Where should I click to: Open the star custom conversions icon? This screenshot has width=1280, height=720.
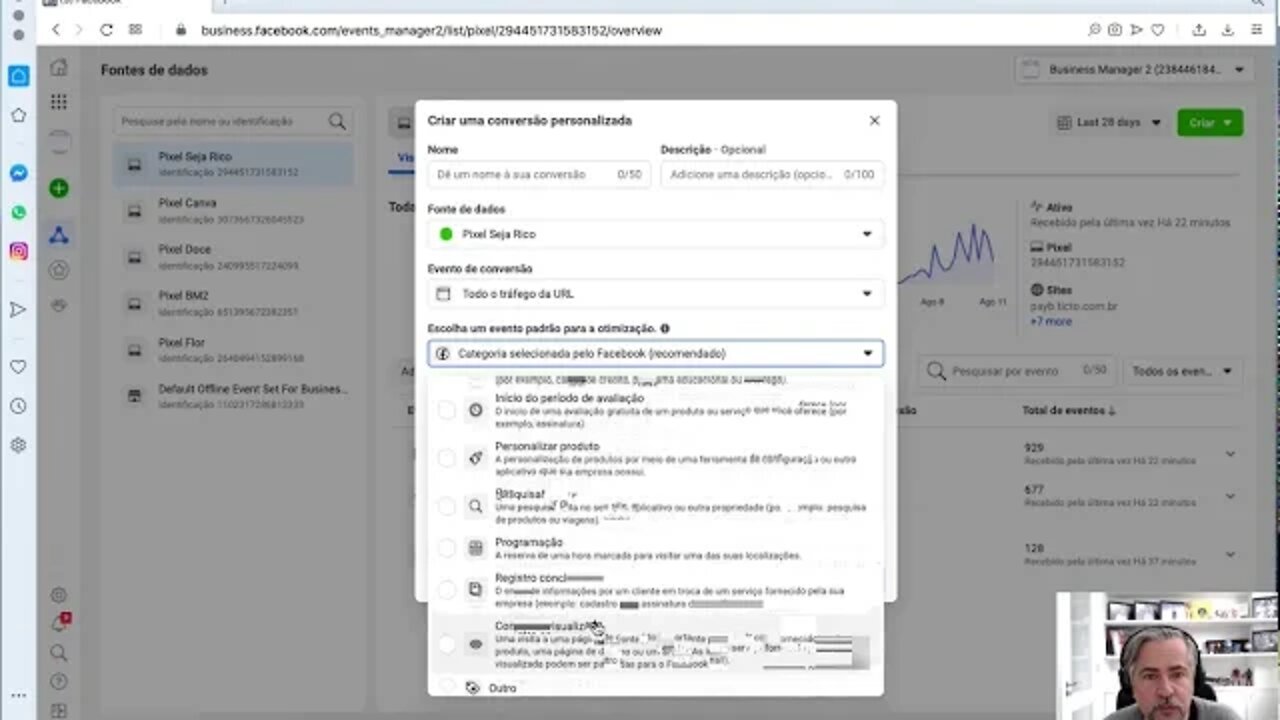(59, 270)
